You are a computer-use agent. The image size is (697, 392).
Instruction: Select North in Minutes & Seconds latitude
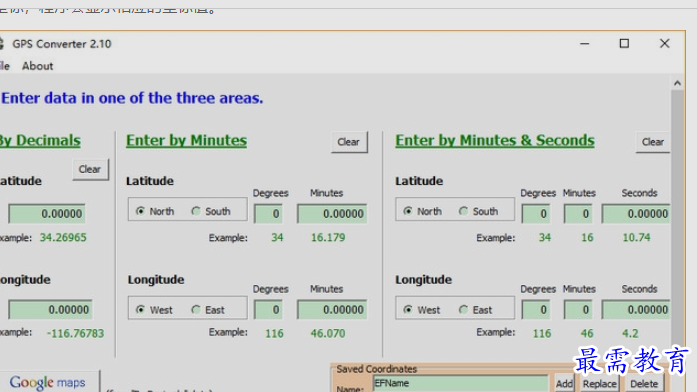423,211
